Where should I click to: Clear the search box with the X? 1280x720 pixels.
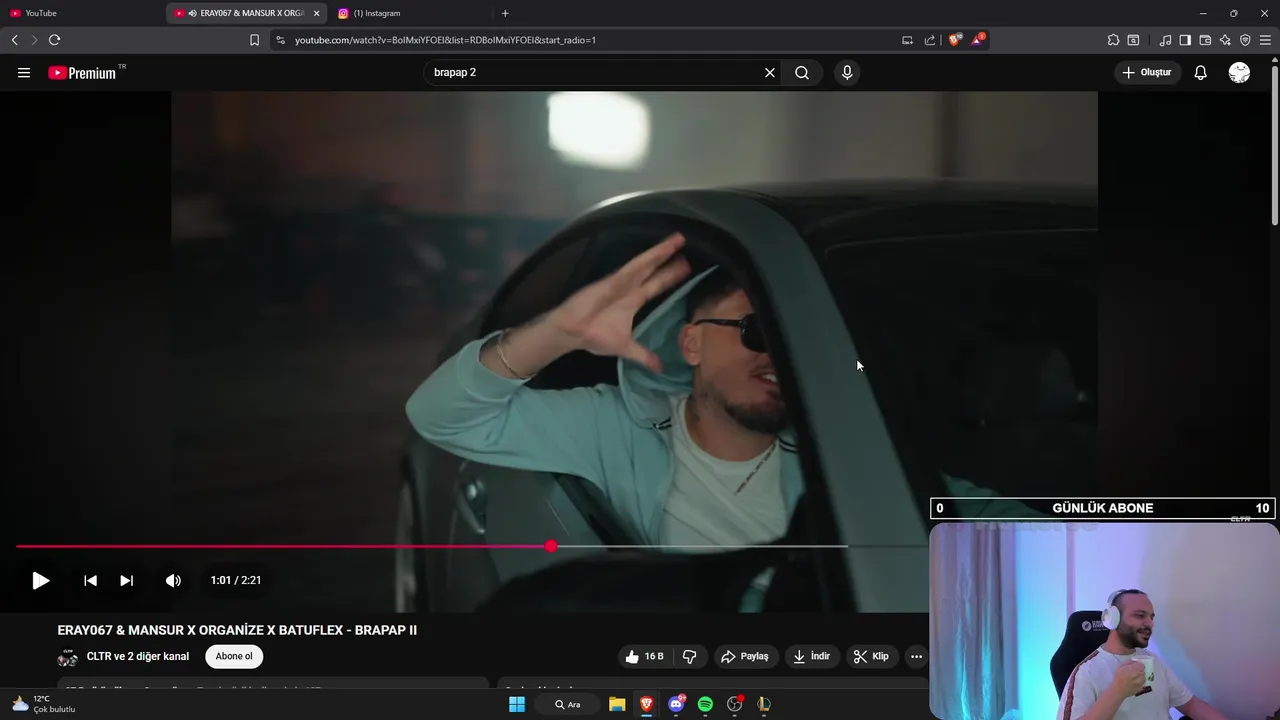(770, 72)
